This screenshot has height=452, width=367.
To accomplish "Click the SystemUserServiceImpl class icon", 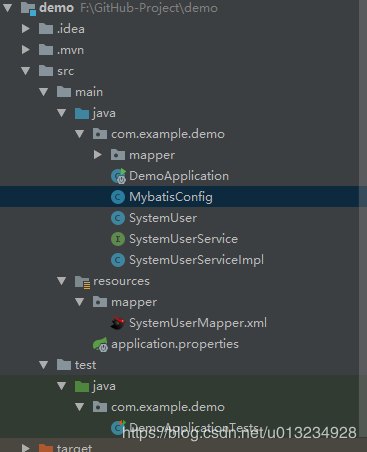I will (118, 260).
